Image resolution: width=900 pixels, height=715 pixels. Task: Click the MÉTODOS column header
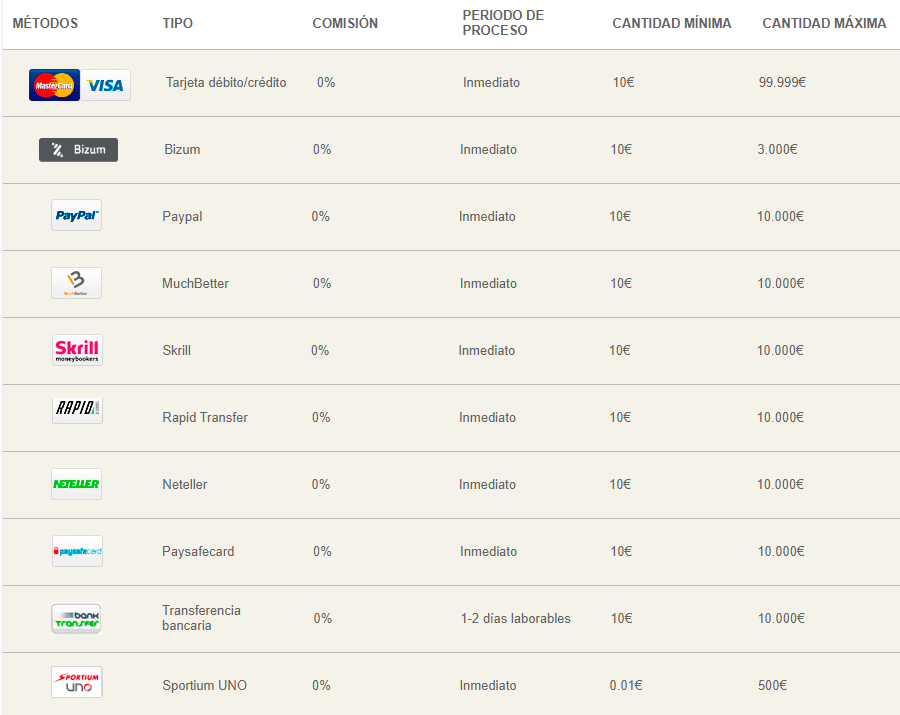(x=45, y=23)
